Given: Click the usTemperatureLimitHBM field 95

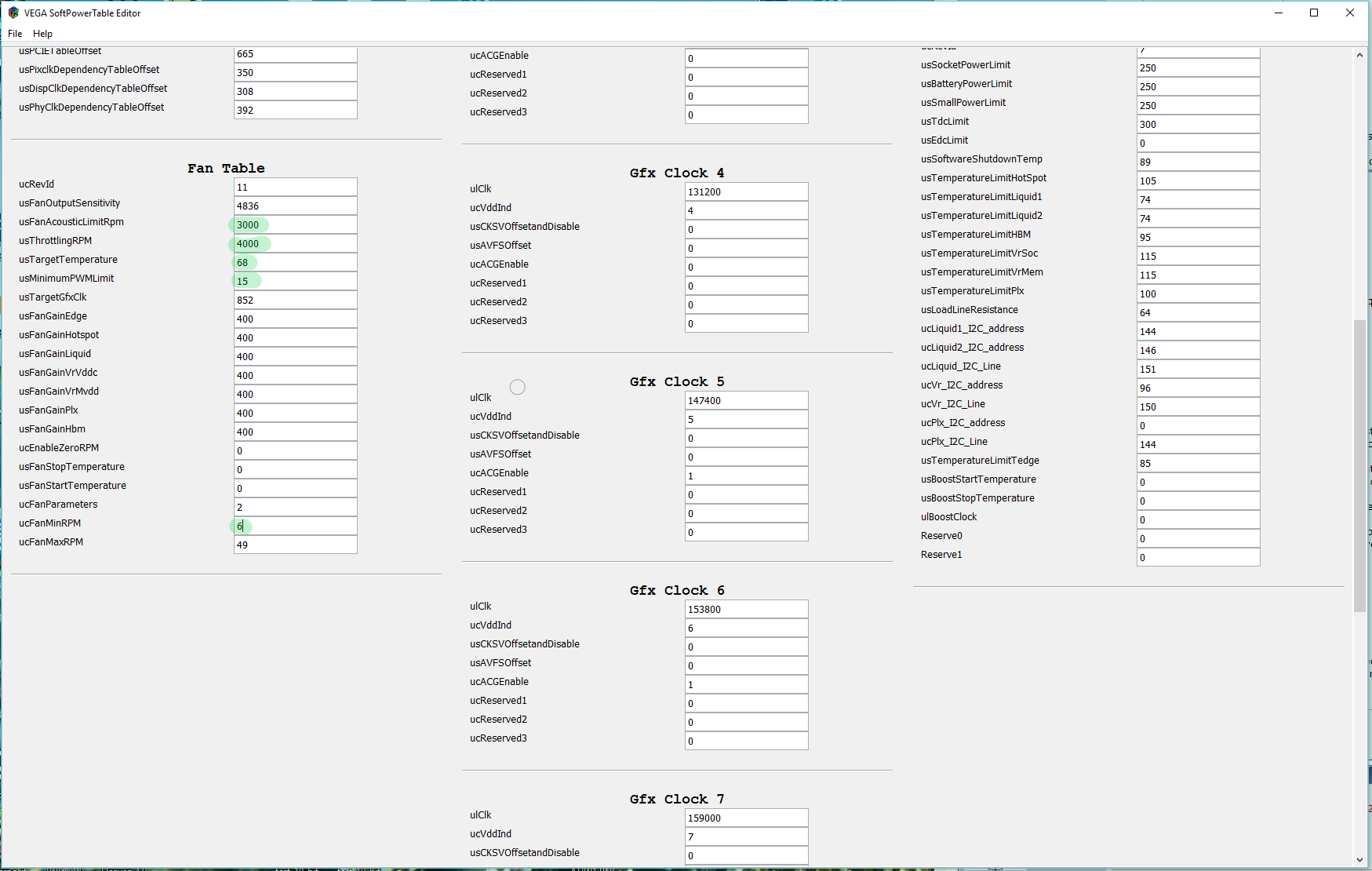Looking at the screenshot, I should 1199,237.
